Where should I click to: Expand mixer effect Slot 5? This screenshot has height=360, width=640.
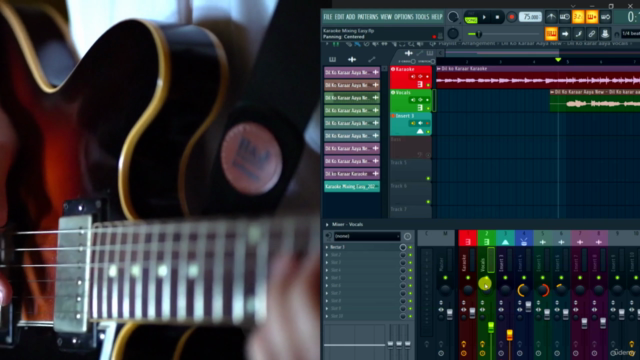(327, 278)
